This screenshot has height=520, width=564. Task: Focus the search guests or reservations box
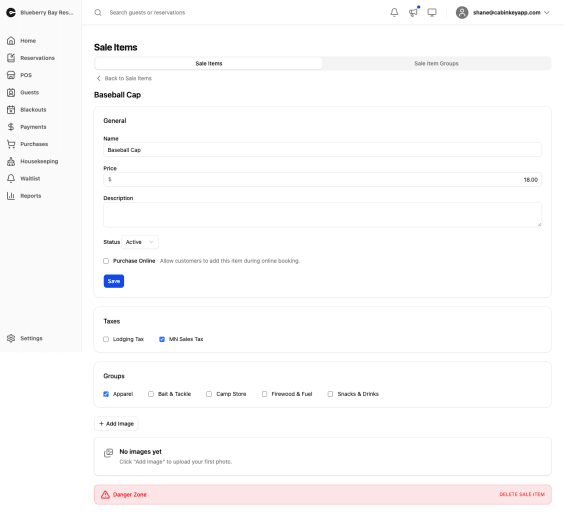147,13
